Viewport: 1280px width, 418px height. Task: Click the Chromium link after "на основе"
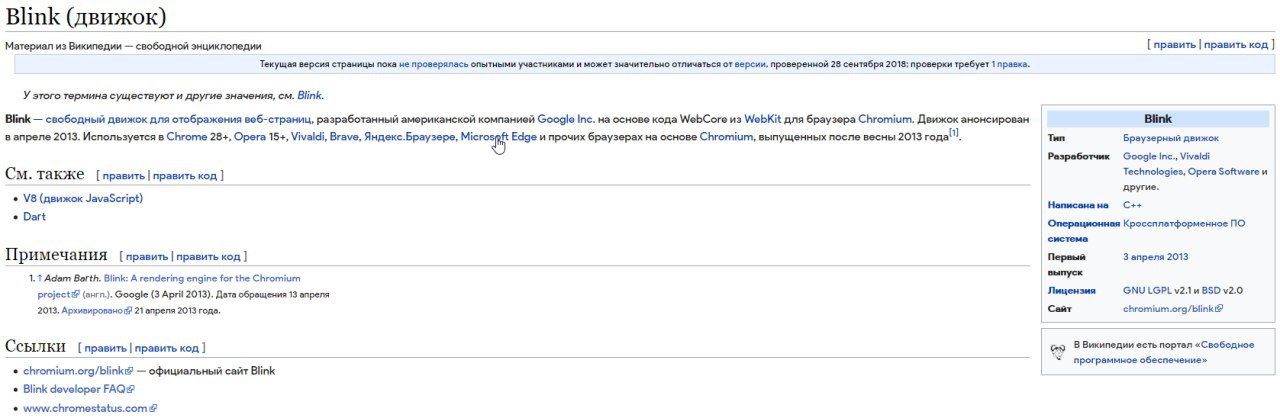[726, 136]
